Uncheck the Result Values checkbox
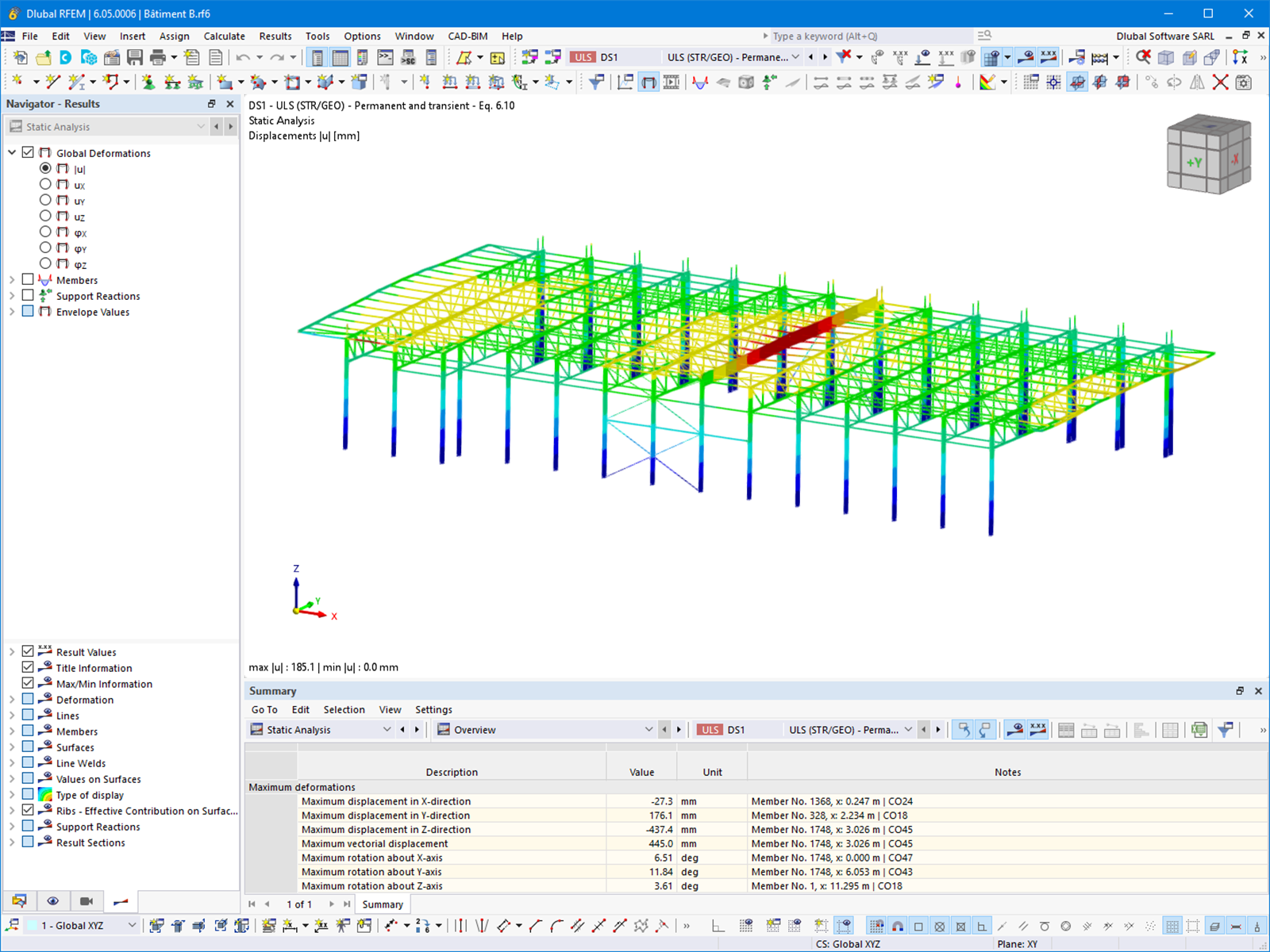Image resolution: width=1270 pixels, height=952 pixels. [x=28, y=652]
